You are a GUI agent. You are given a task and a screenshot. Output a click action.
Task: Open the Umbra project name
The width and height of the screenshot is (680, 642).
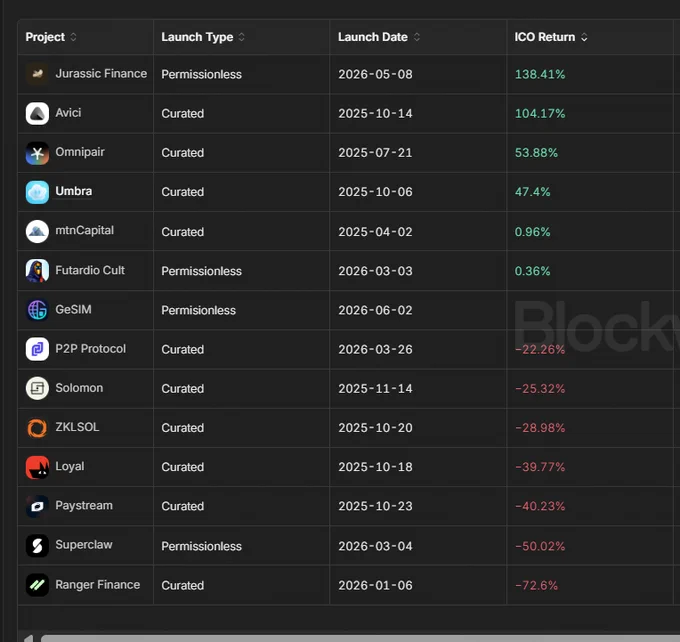[x=74, y=191]
